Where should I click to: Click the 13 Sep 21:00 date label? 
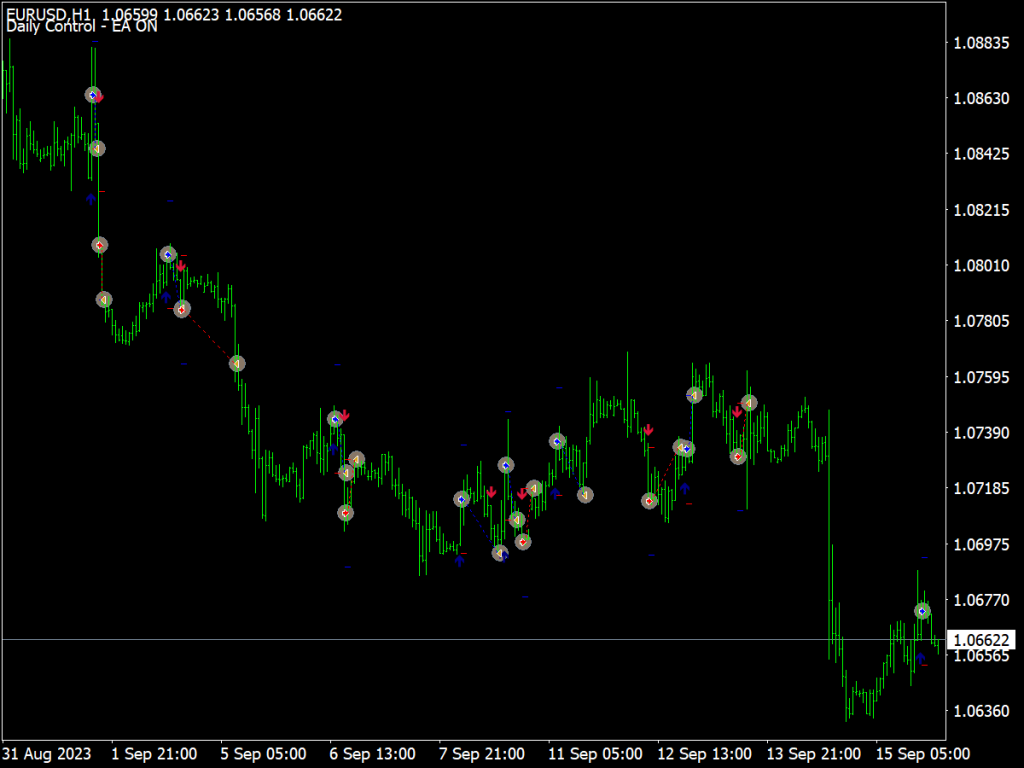click(815, 753)
